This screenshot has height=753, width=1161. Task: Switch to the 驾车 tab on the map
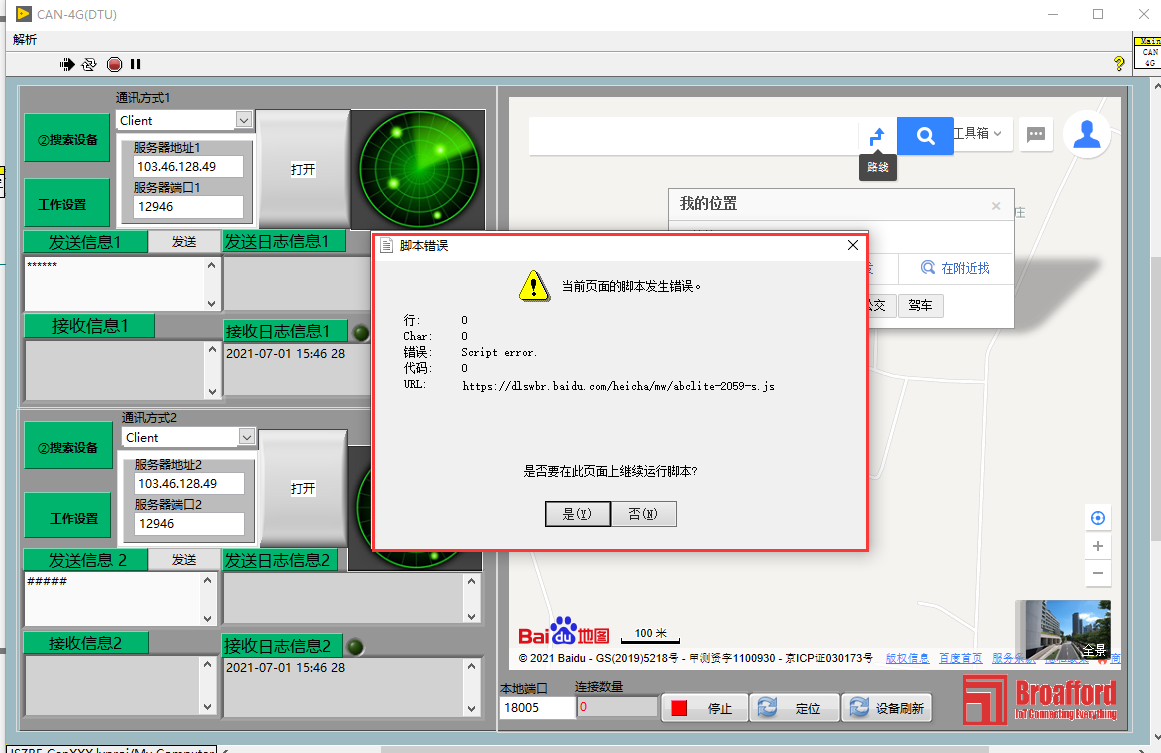(919, 306)
